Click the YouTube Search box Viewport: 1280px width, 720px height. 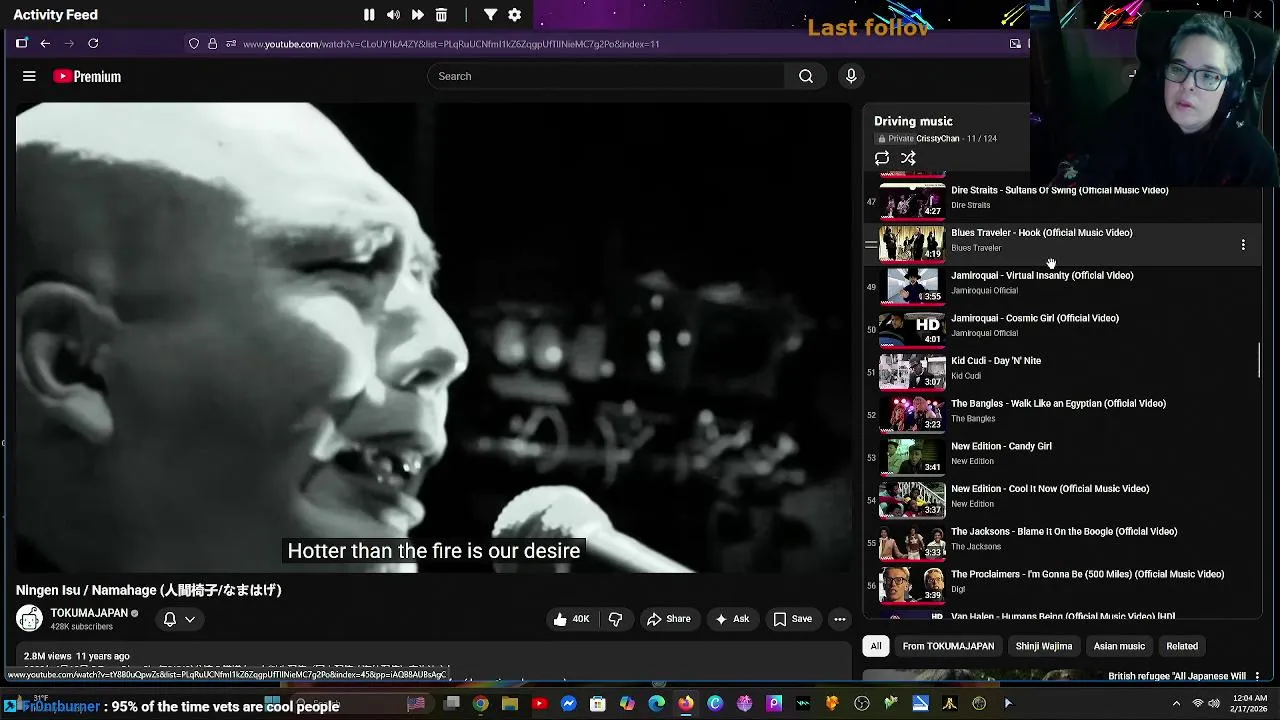point(607,76)
